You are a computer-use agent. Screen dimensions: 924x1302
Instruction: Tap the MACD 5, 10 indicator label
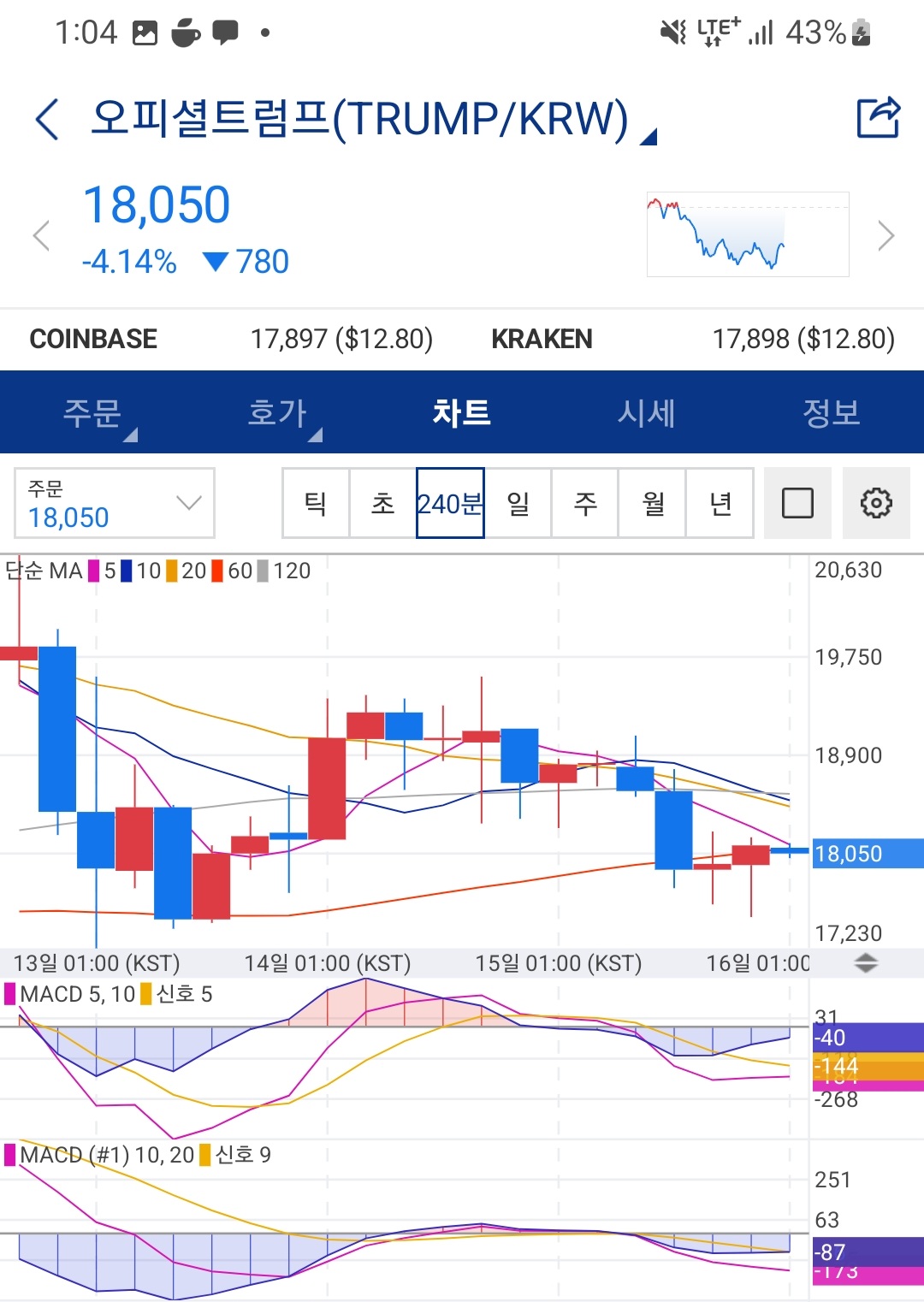(78, 994)
